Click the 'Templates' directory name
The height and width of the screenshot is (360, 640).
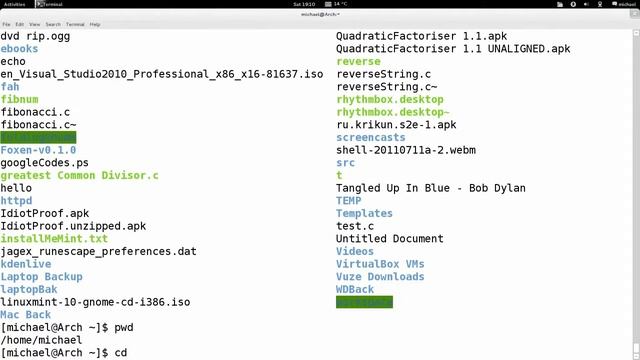click(364, 213)
